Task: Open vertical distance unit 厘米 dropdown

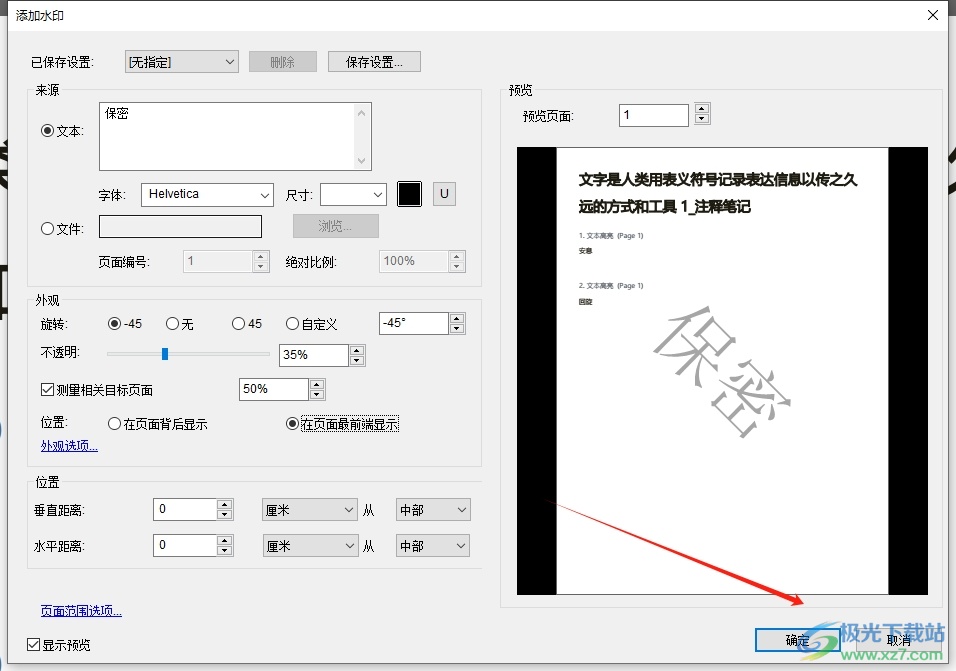Action: tap(309, 509)
